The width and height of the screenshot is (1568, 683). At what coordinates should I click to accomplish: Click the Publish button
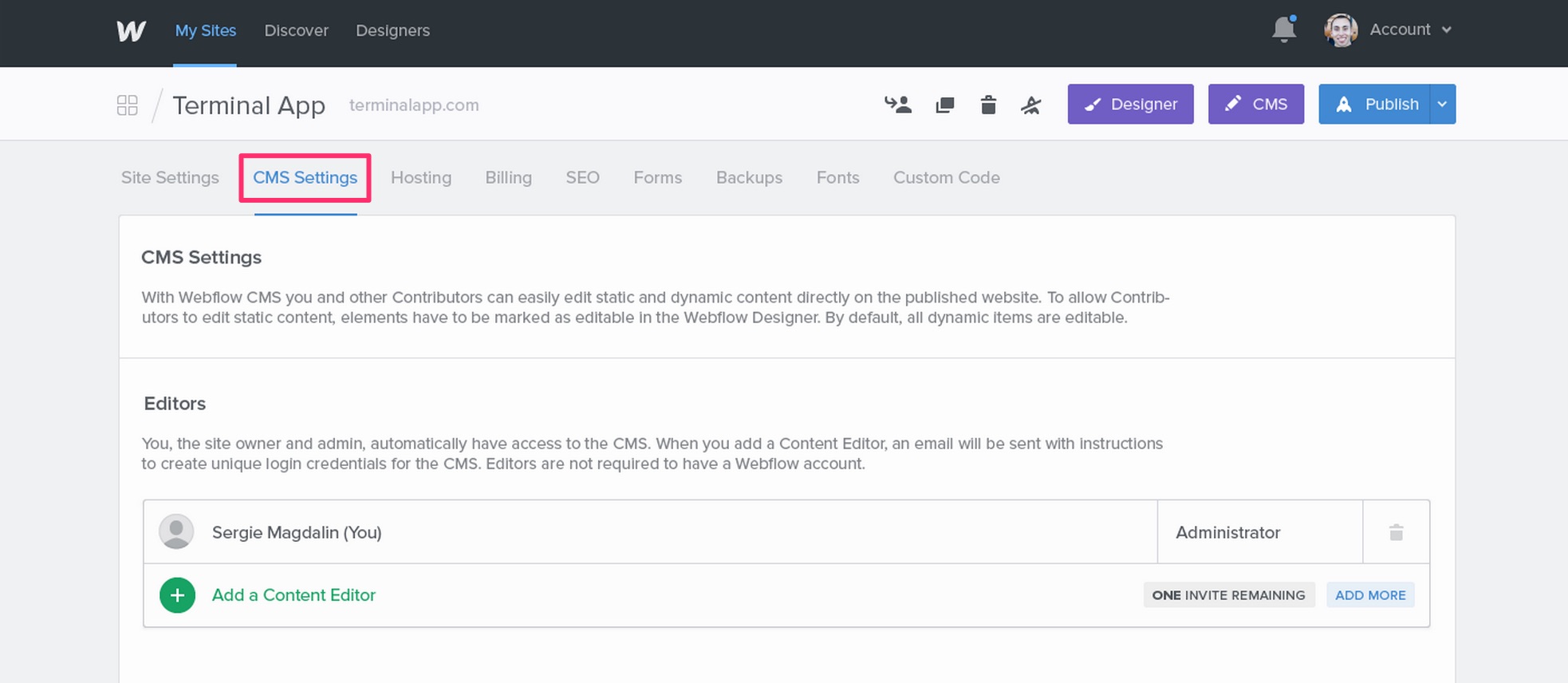click(x=1375, y=105)
